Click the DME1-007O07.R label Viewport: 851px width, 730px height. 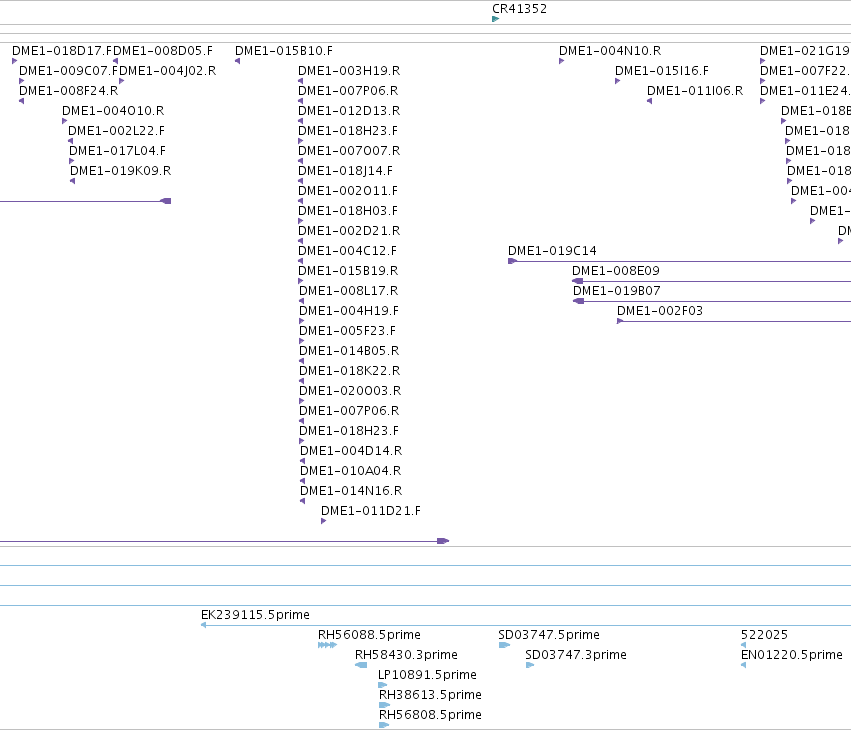point(349,151)
